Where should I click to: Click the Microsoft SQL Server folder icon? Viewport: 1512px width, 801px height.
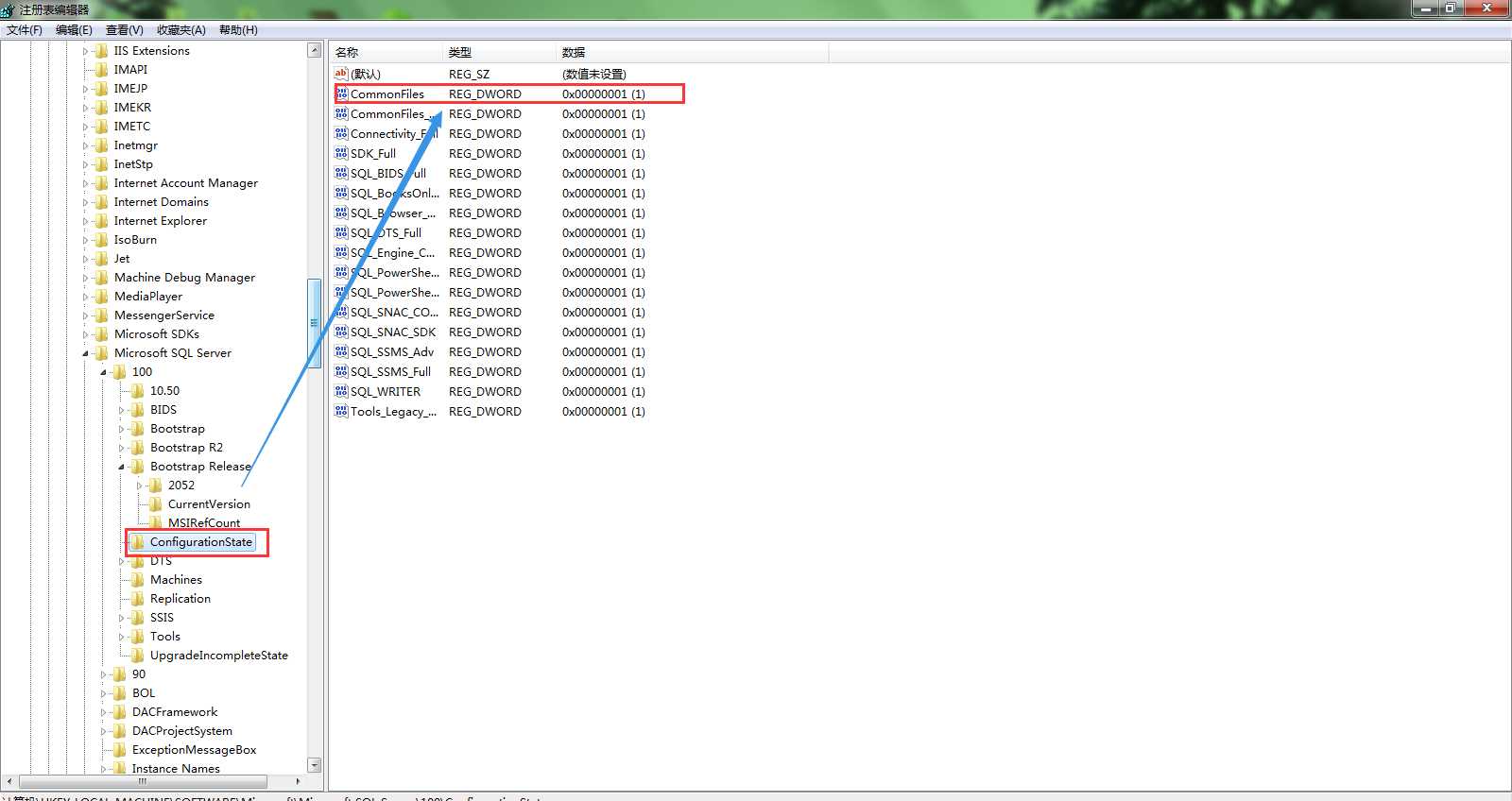(101, 353)
